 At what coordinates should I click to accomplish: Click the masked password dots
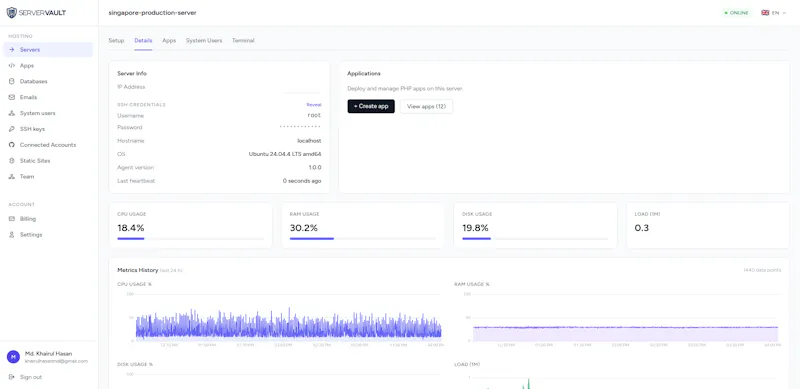(300, 127)
